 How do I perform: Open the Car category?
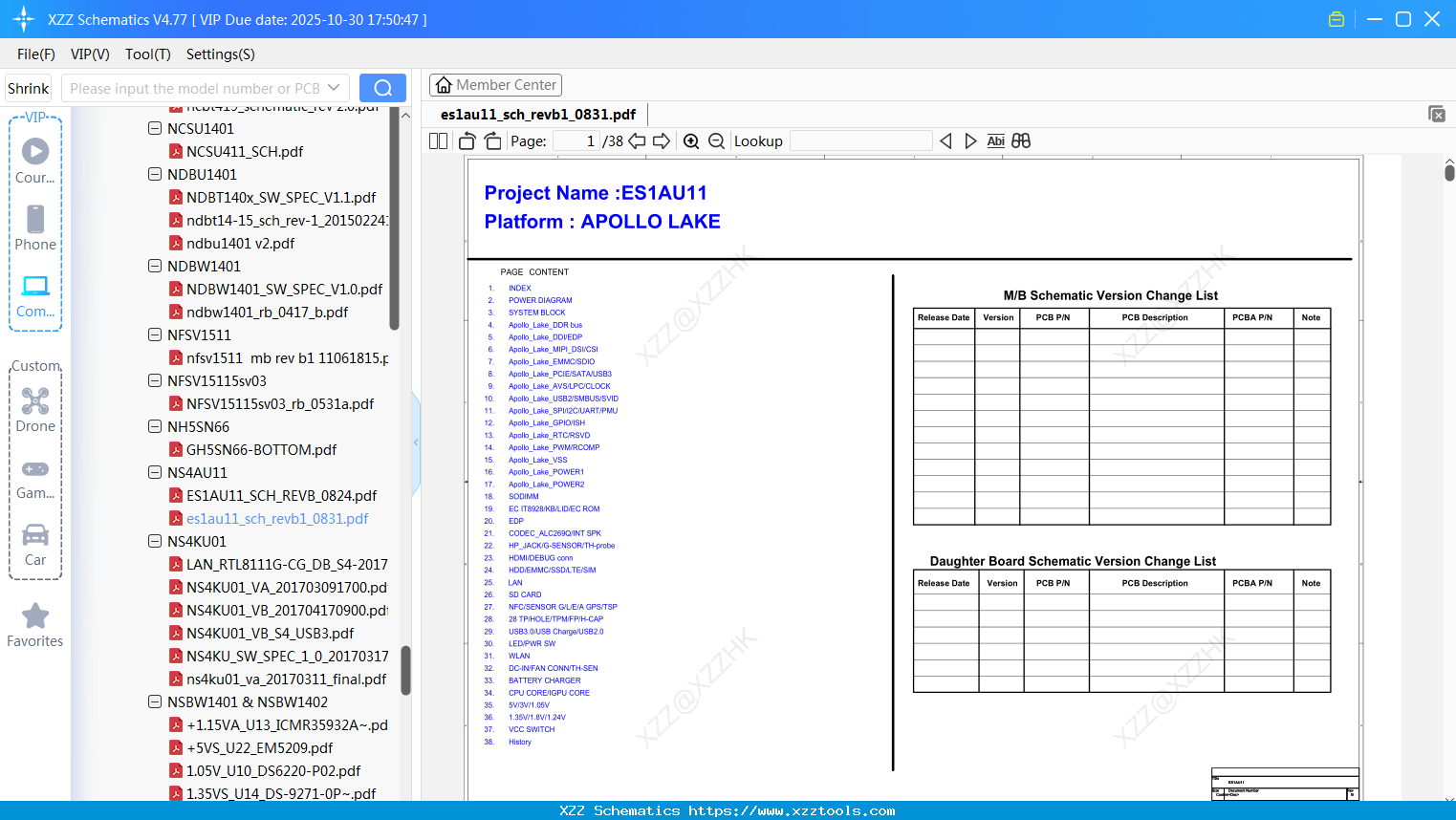point(35,544)
